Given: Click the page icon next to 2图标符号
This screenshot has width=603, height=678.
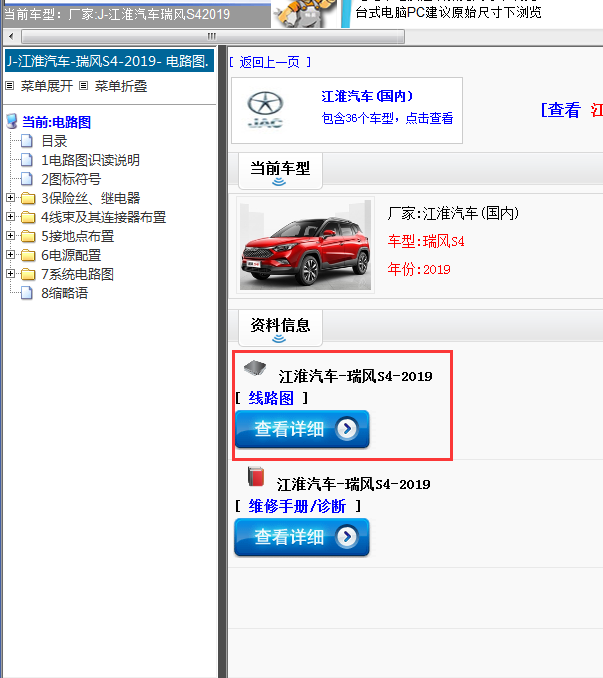Looking at the screenshot, I should (27, 179).
